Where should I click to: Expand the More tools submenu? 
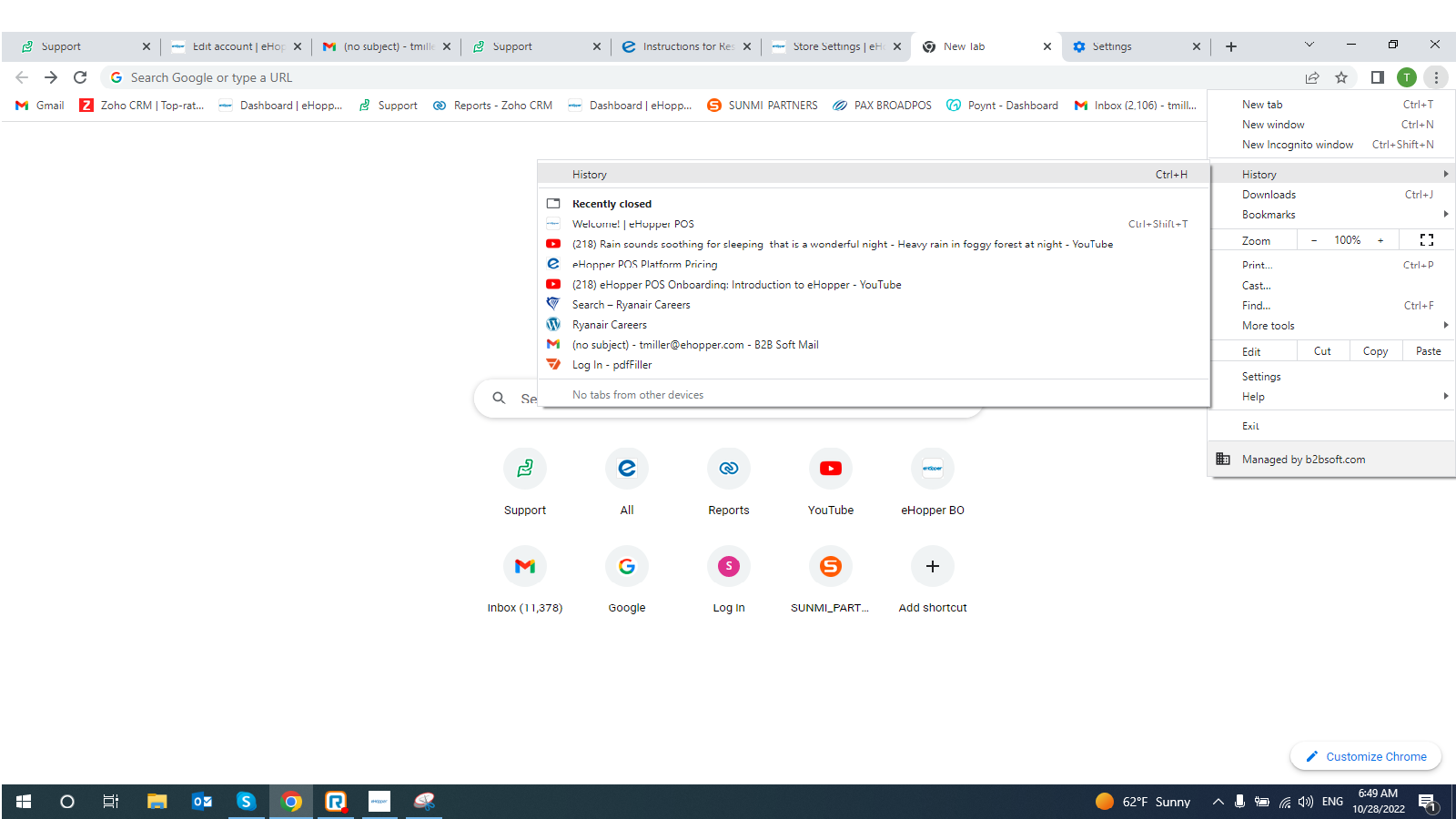1333,326
